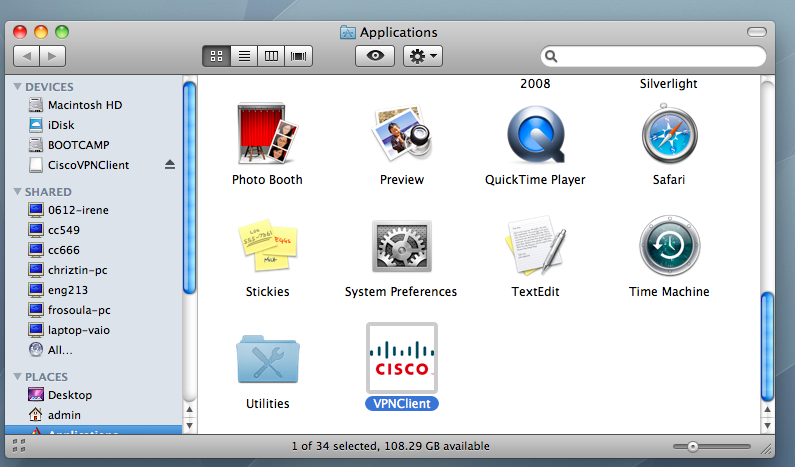This screenshot has width=795, height=467.
Task: Switch to column view
Action: coord(271,56)
